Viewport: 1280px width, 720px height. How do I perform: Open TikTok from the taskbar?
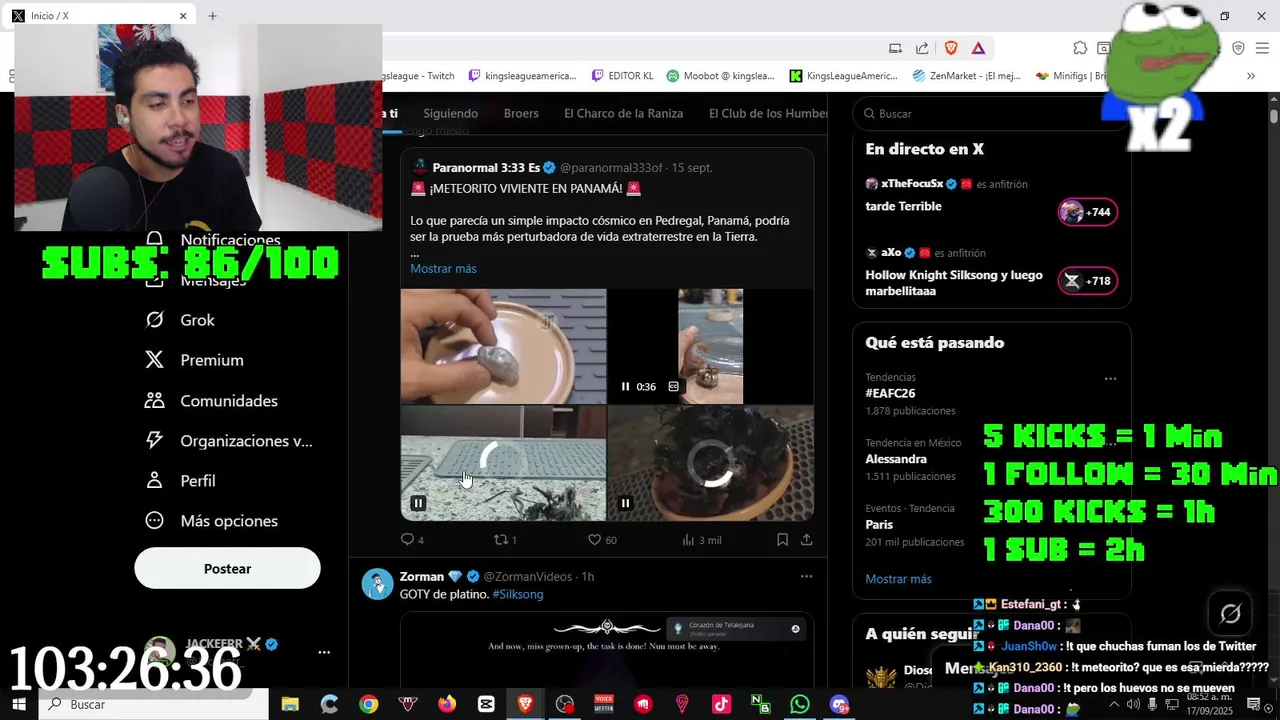pos(721,704)
